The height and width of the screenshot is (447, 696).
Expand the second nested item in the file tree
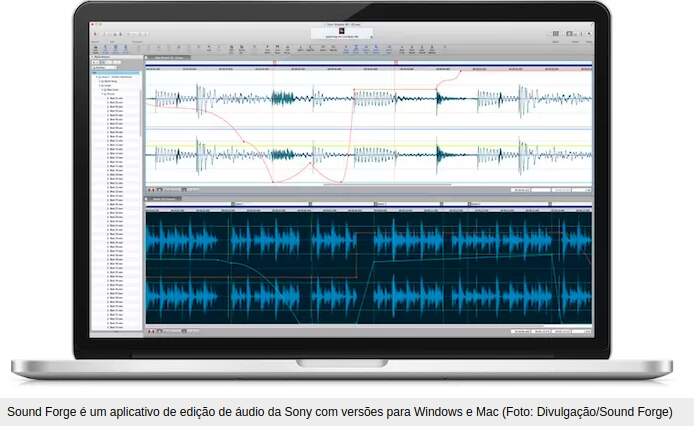99,86
